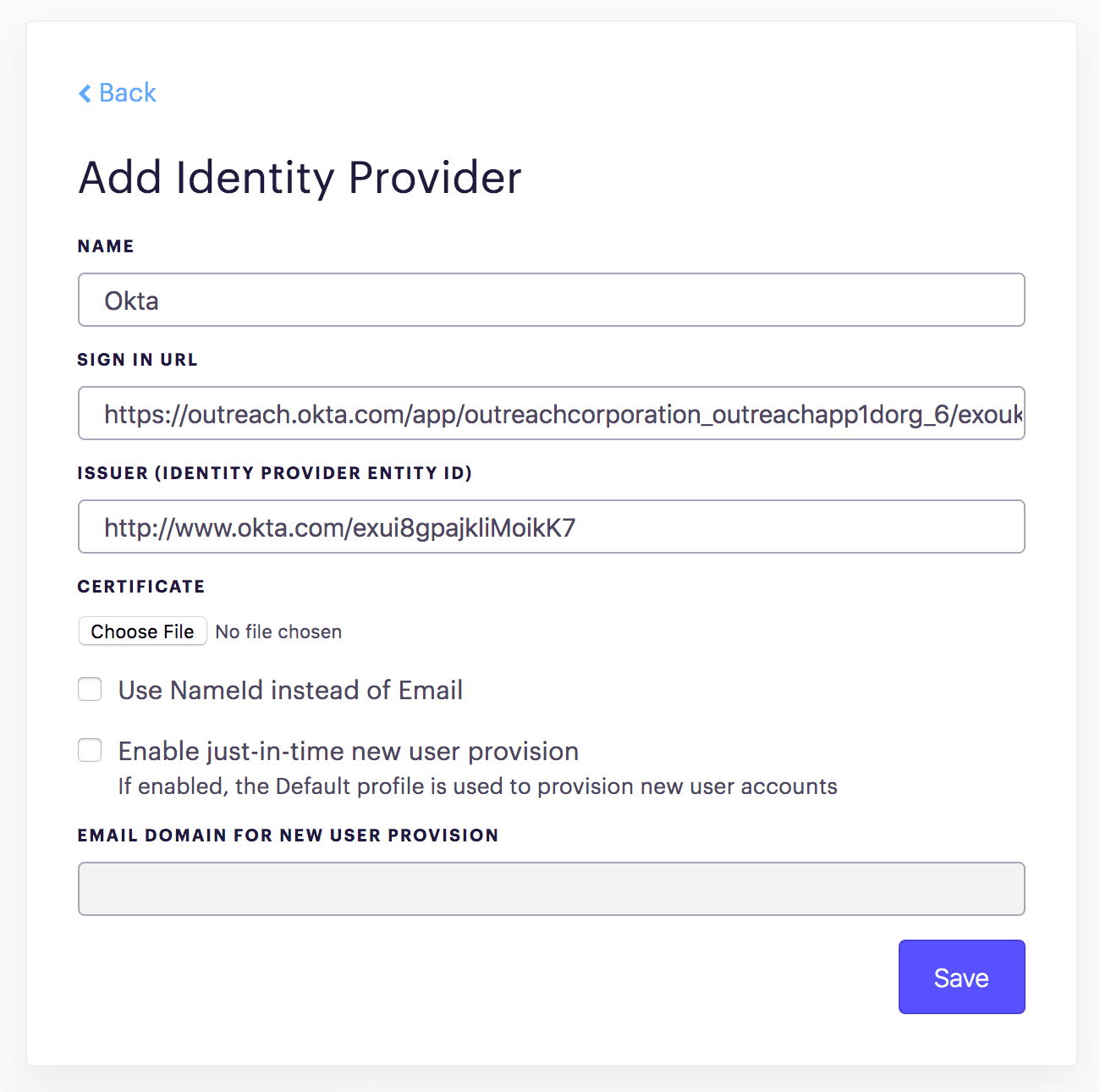Image resolution: width=1100 pixels, height=1092 pixels.
Task: Click the Default profile helper text
Action: tap(477, 786)
